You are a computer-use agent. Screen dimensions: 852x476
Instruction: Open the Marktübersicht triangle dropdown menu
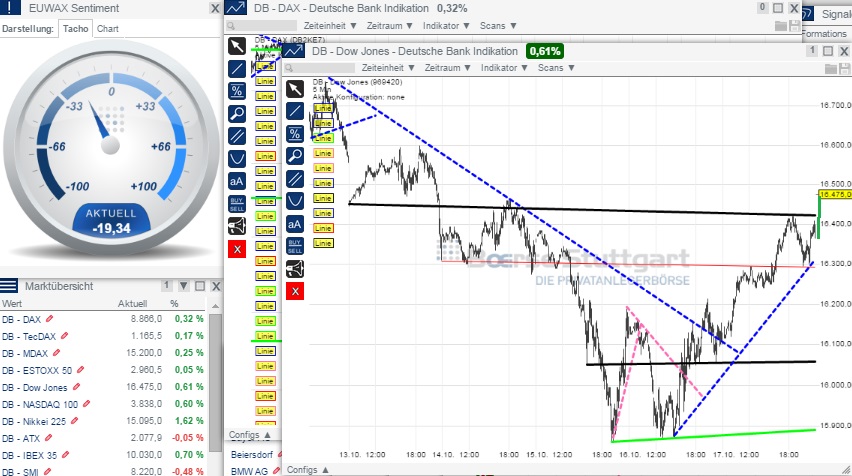click(x=184, y=286)
